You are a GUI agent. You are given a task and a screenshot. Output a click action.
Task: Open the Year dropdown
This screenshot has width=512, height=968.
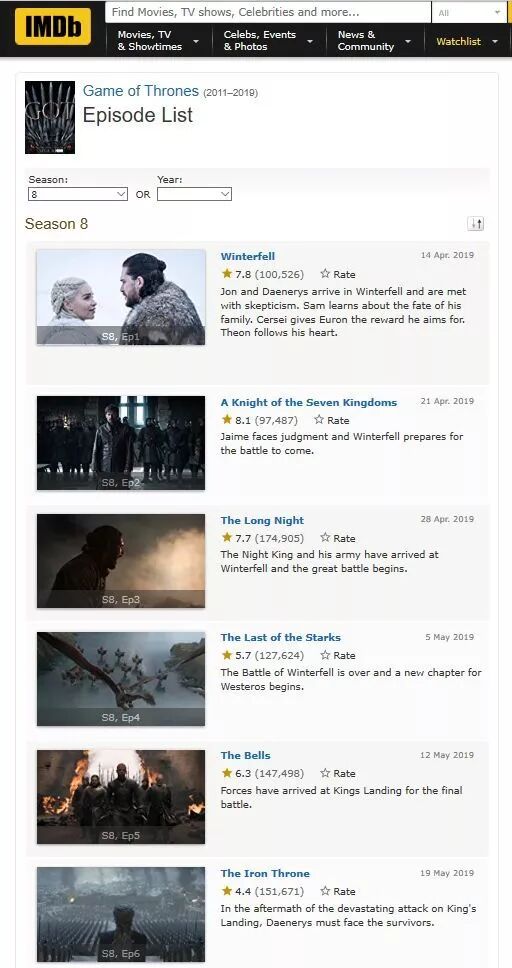click(195, 194)
